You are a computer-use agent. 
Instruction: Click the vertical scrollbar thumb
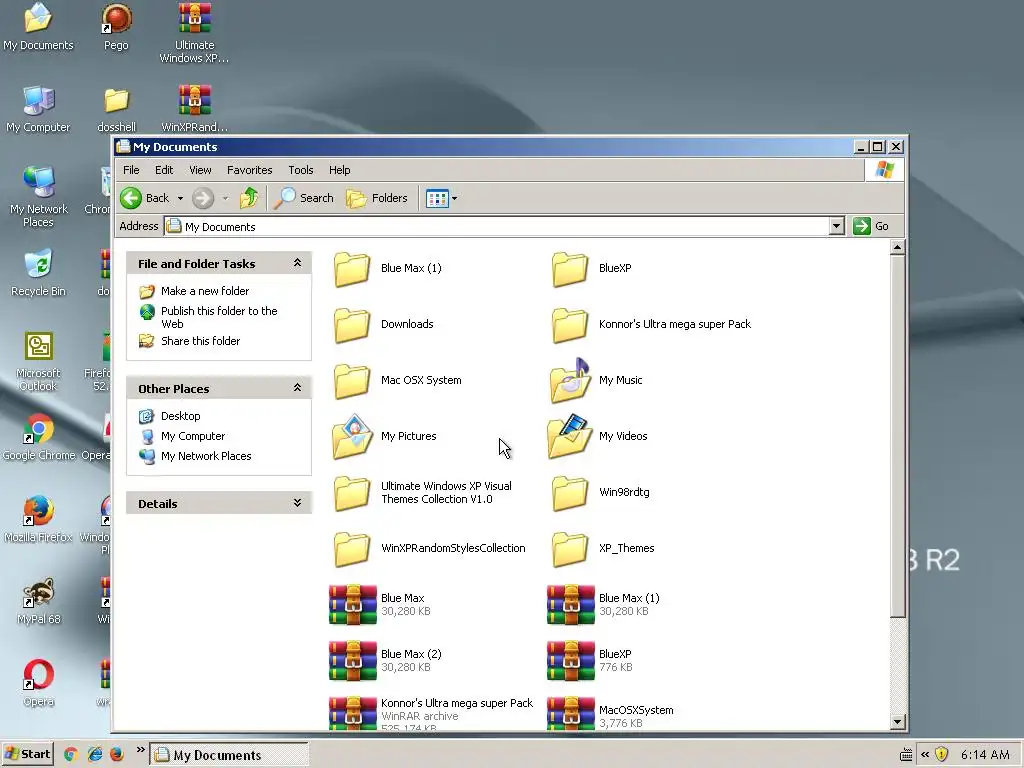(897, 436)
